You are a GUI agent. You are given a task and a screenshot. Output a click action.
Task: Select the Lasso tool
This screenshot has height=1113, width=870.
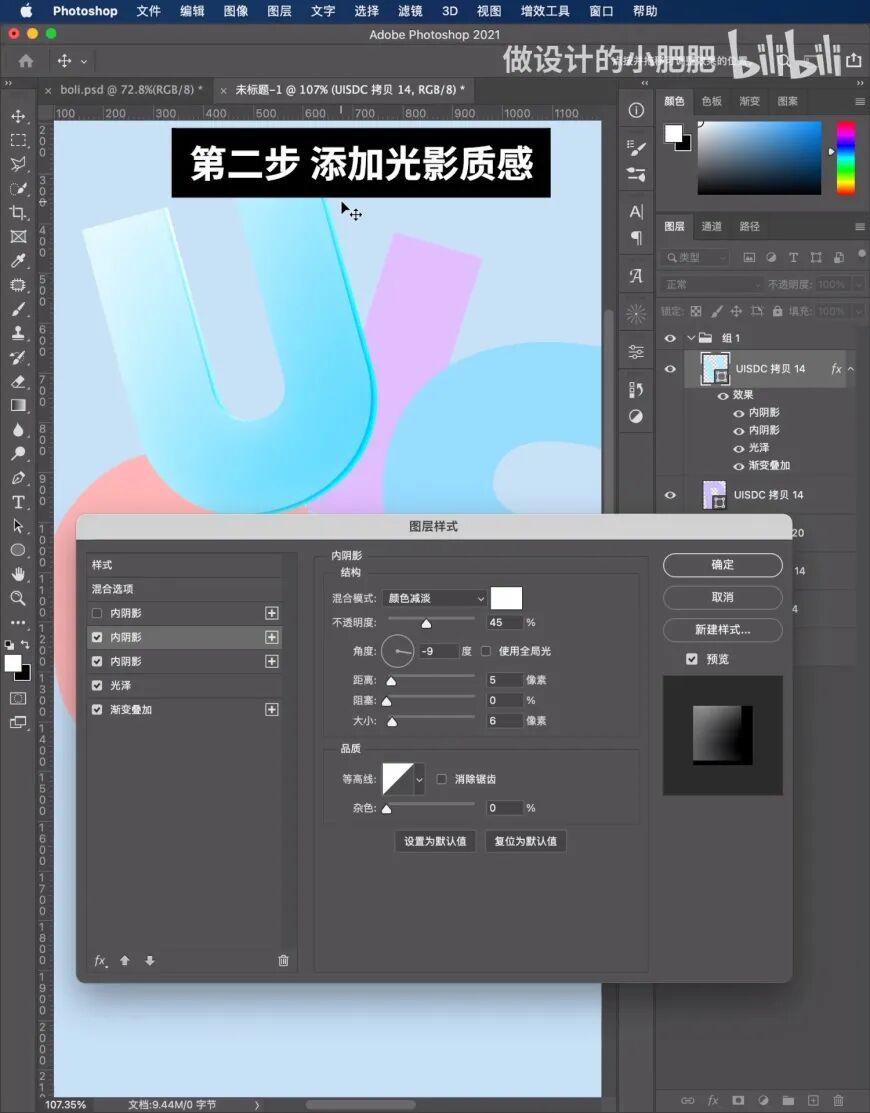(x=18, y=164)
